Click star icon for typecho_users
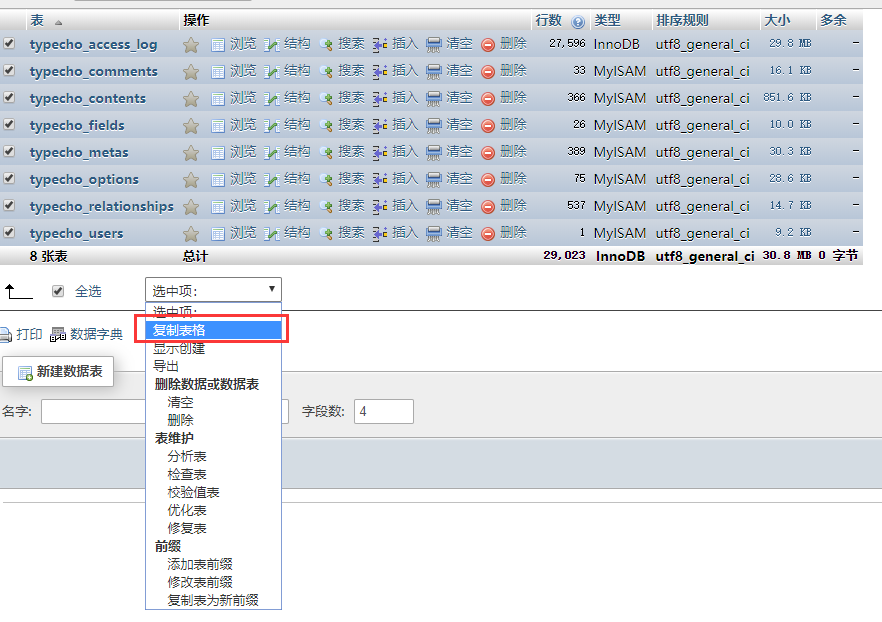The image size is (882, 622). [191, 234]
